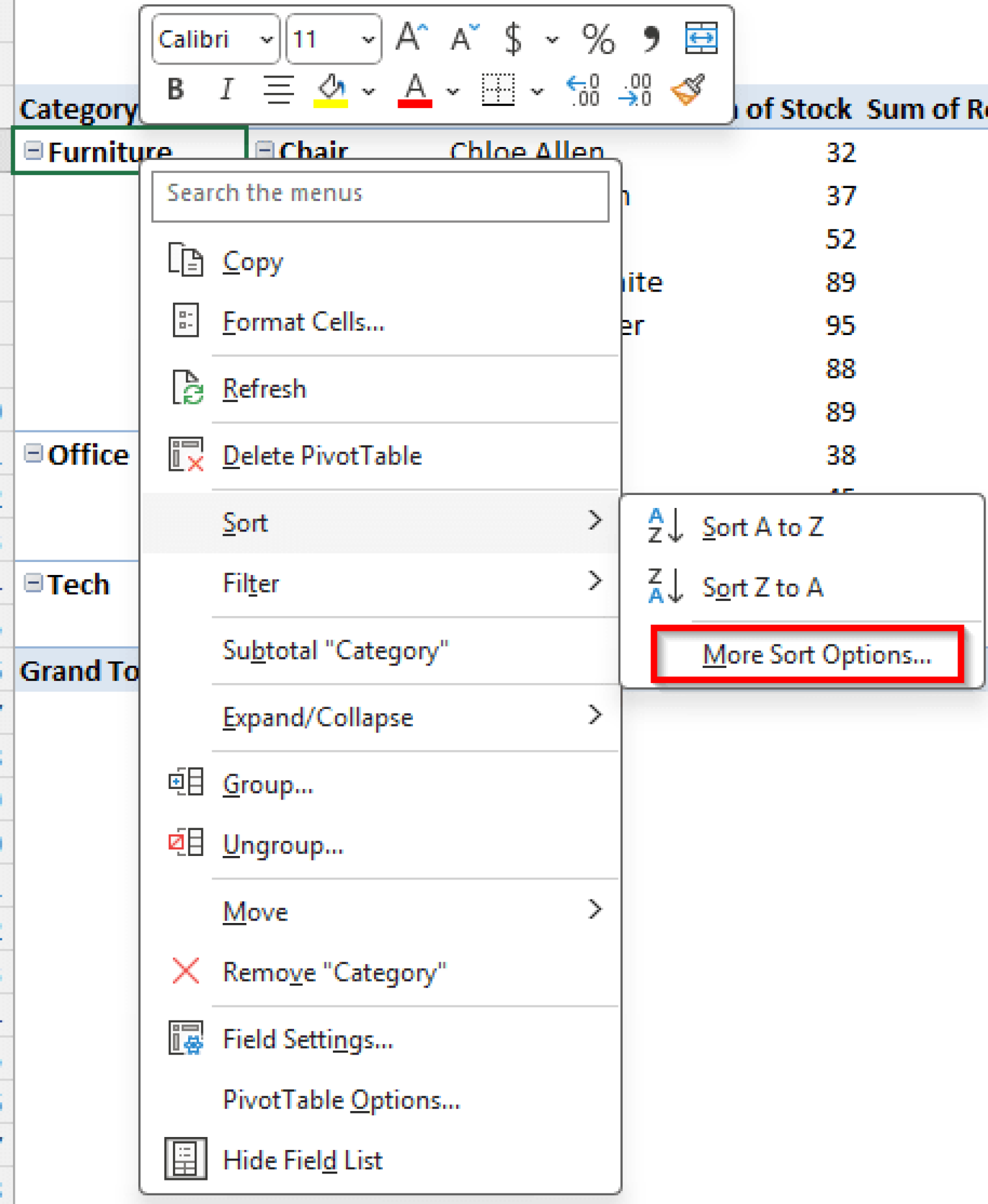The image size is (988, 1204).
Task: Apply percent style formatting
Action: [599, 38]
